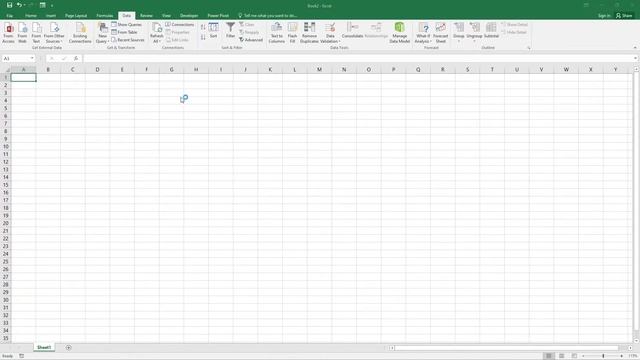640x360 pixels.
Task: Switch to the Page Layout tab
Action: pos(76,16)
